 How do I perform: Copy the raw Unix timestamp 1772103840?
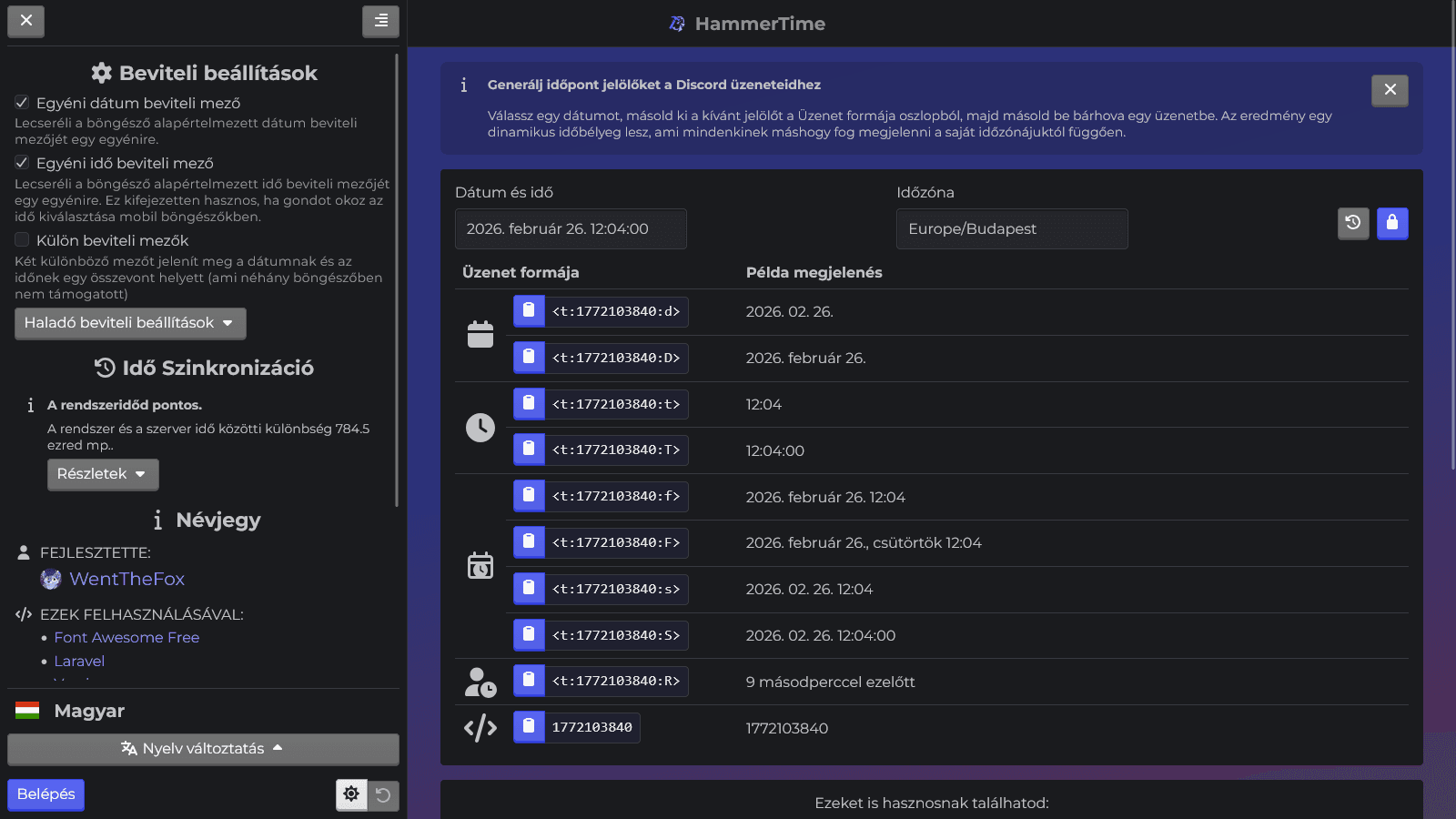click(528, 727)
